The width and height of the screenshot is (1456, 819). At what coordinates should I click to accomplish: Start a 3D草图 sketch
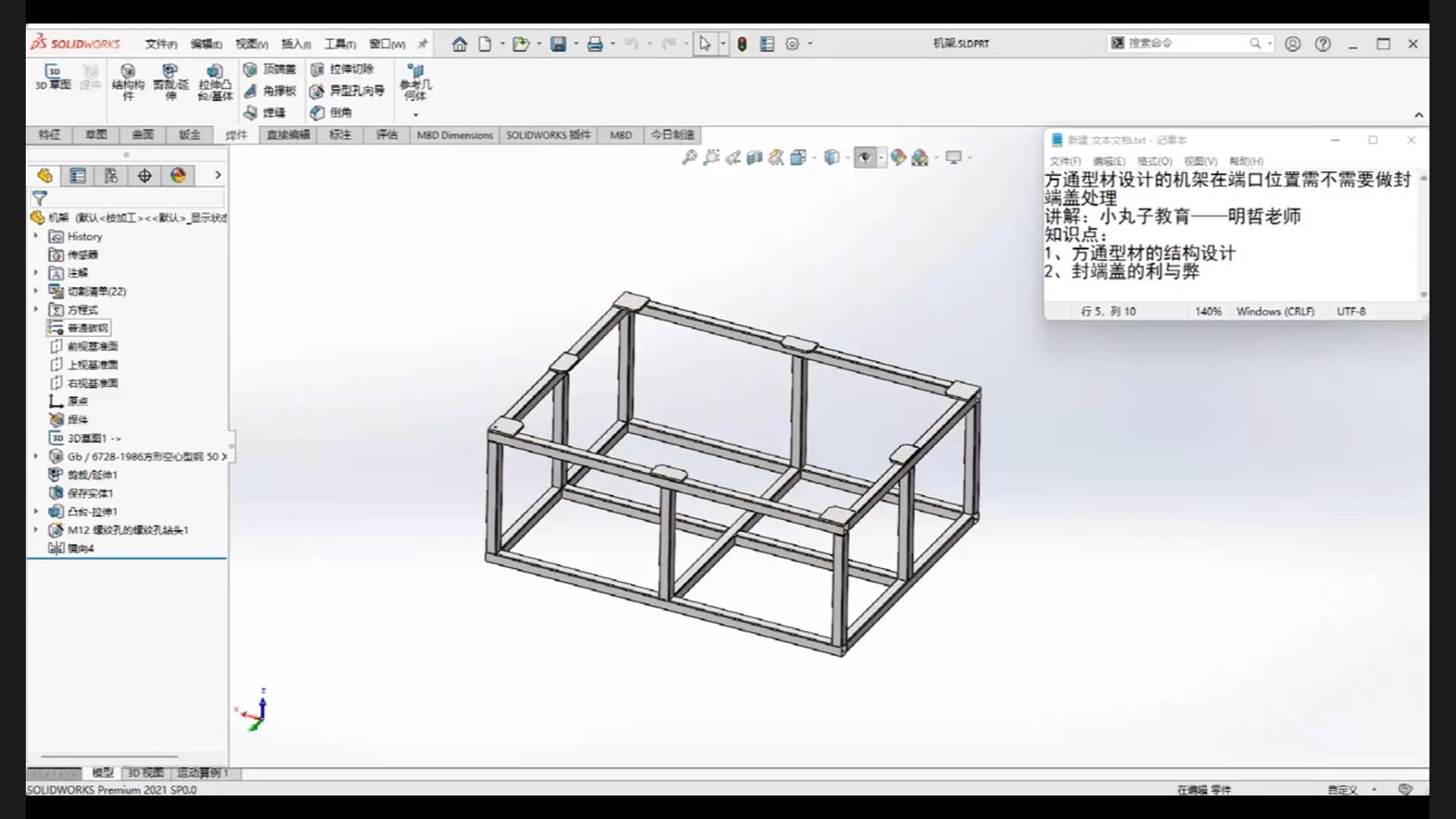point(53,77)
